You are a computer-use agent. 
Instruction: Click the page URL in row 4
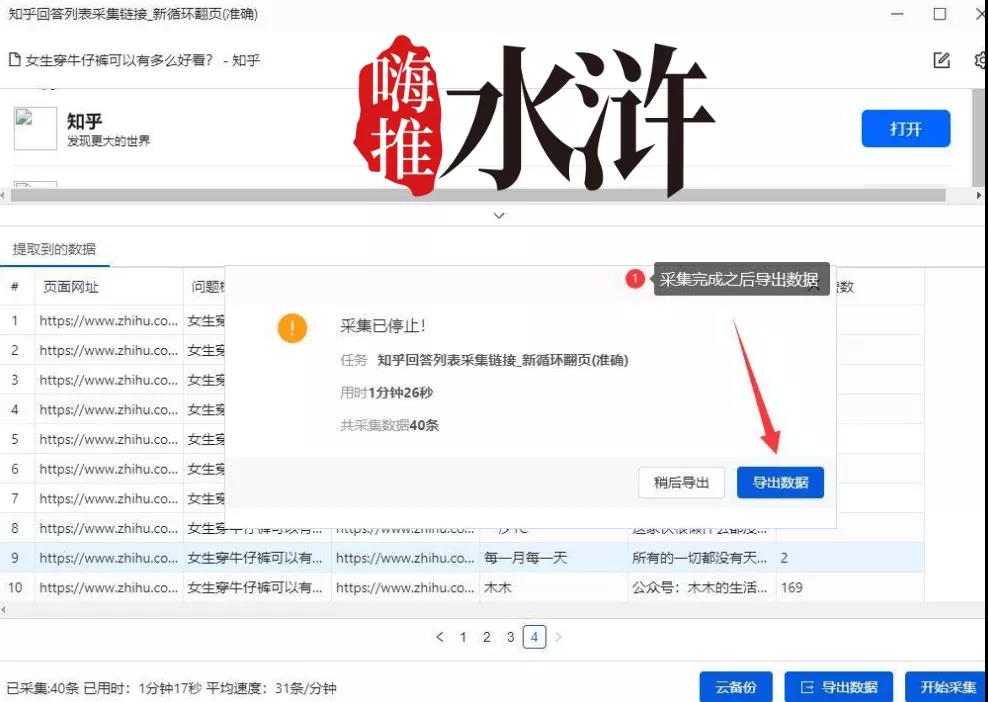[x=108, y=410]
